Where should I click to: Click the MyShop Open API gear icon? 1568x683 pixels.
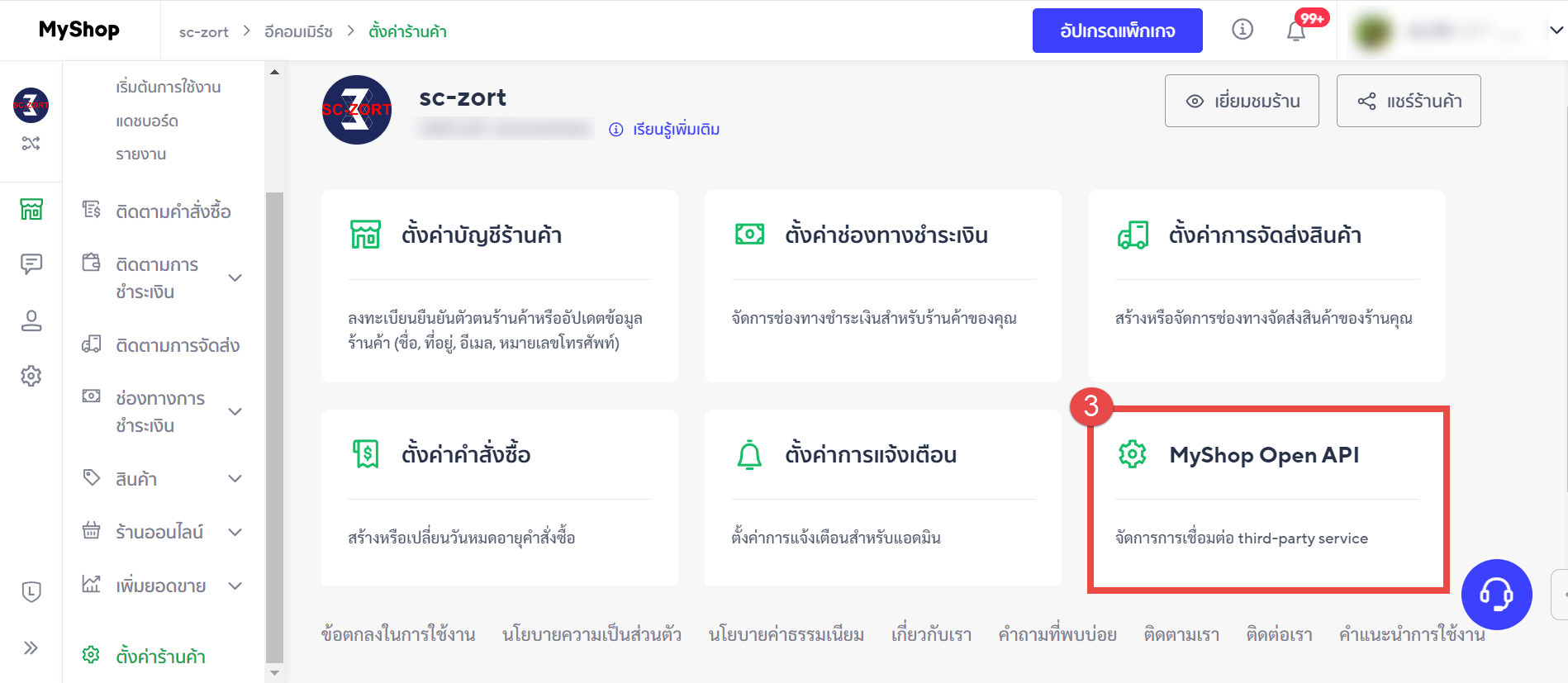(x=1133, y=454)
